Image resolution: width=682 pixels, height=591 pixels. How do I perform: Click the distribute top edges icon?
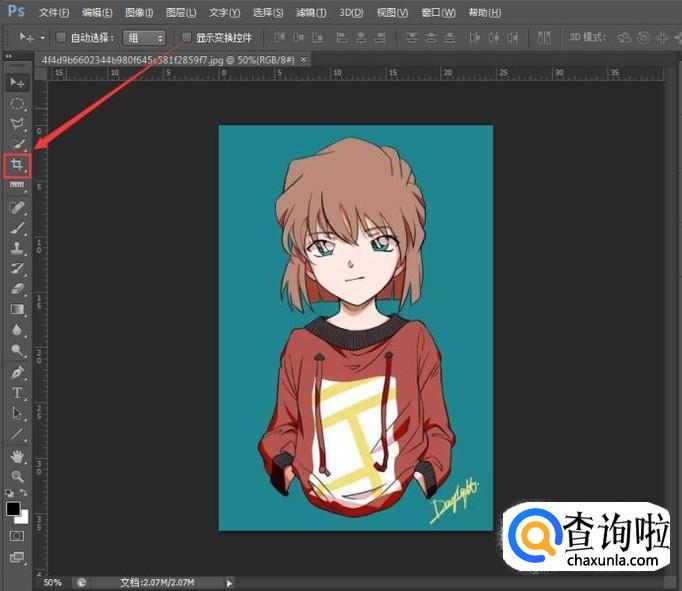pyautogui.click(x=412, y=38)
